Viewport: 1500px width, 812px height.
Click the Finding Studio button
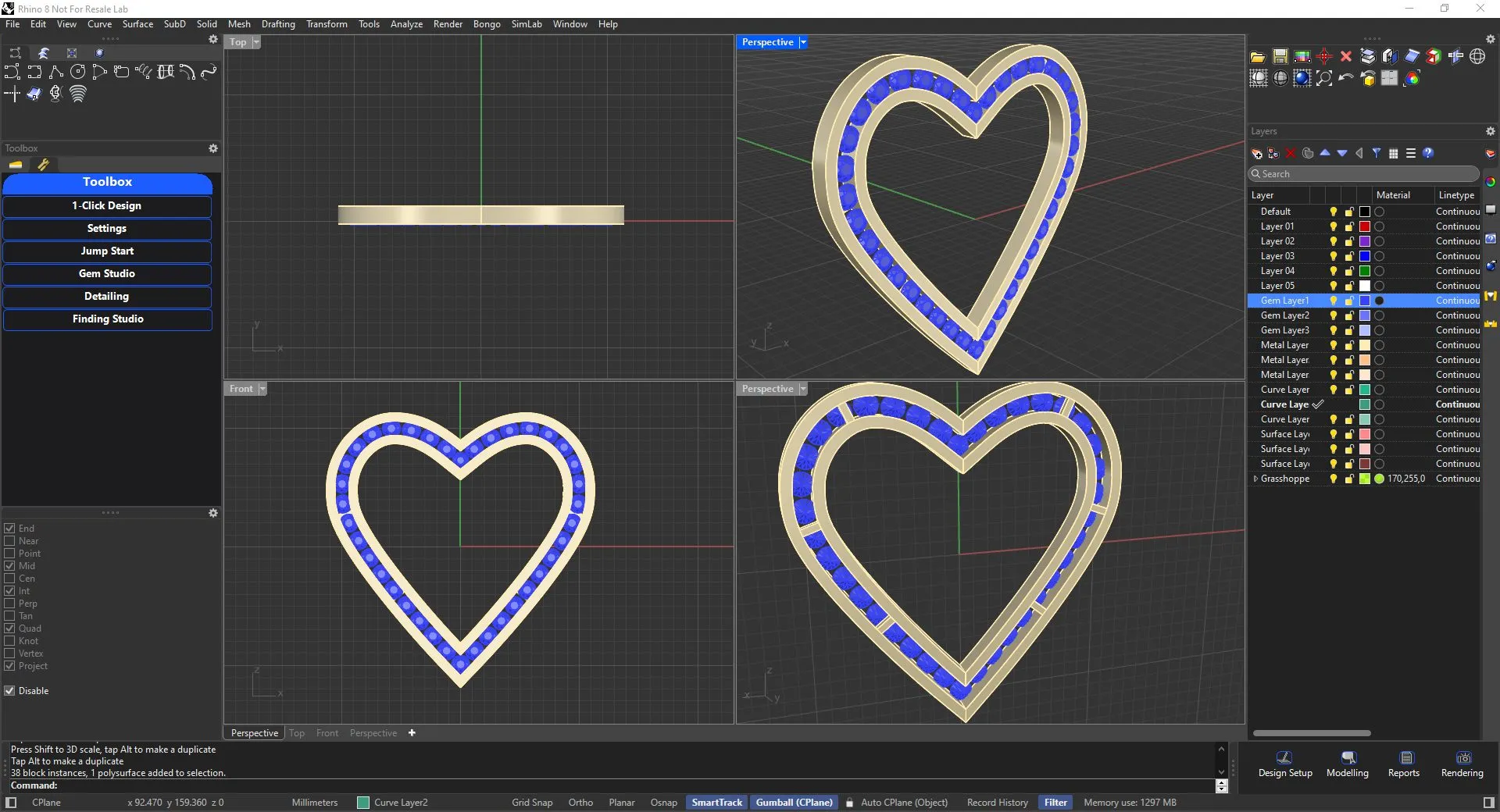pos(107,319)
